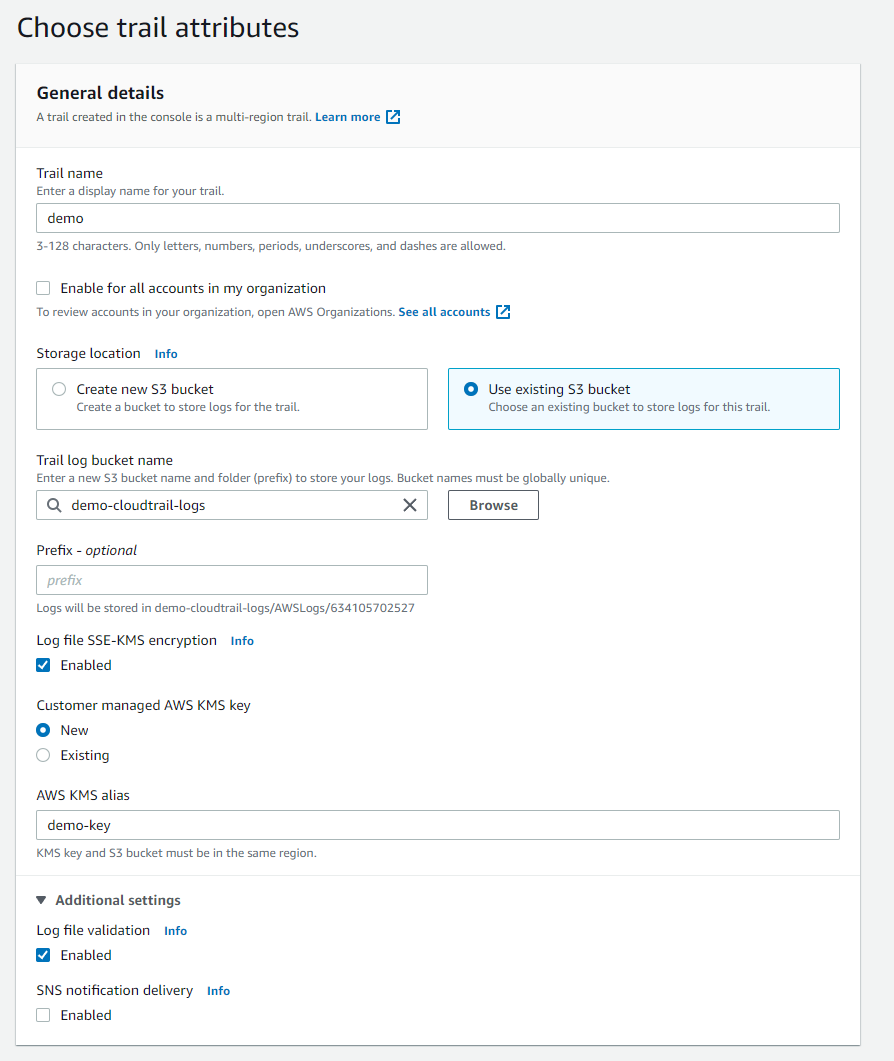894x1061 pixels.
Task: Click the AWS KMS alias field showing demo-key
Action: (437, 825)
